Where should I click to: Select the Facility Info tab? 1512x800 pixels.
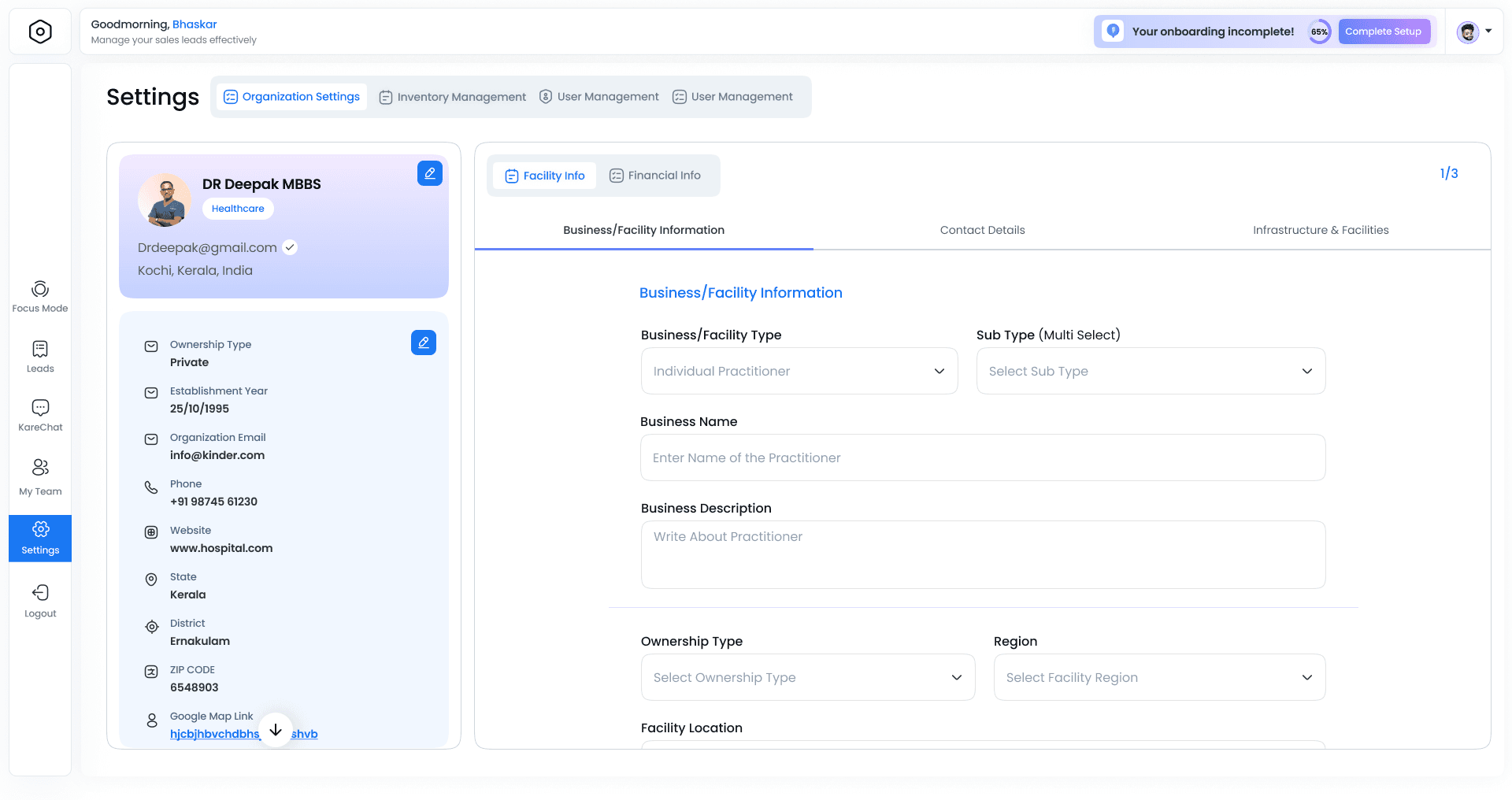(x=545, y=176)
